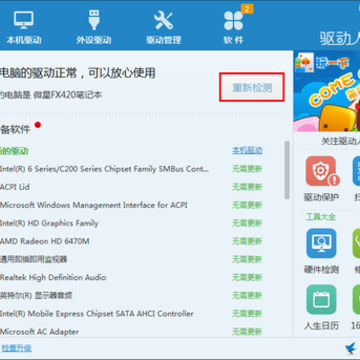Click the 检查升级 link

click(16, 348)
